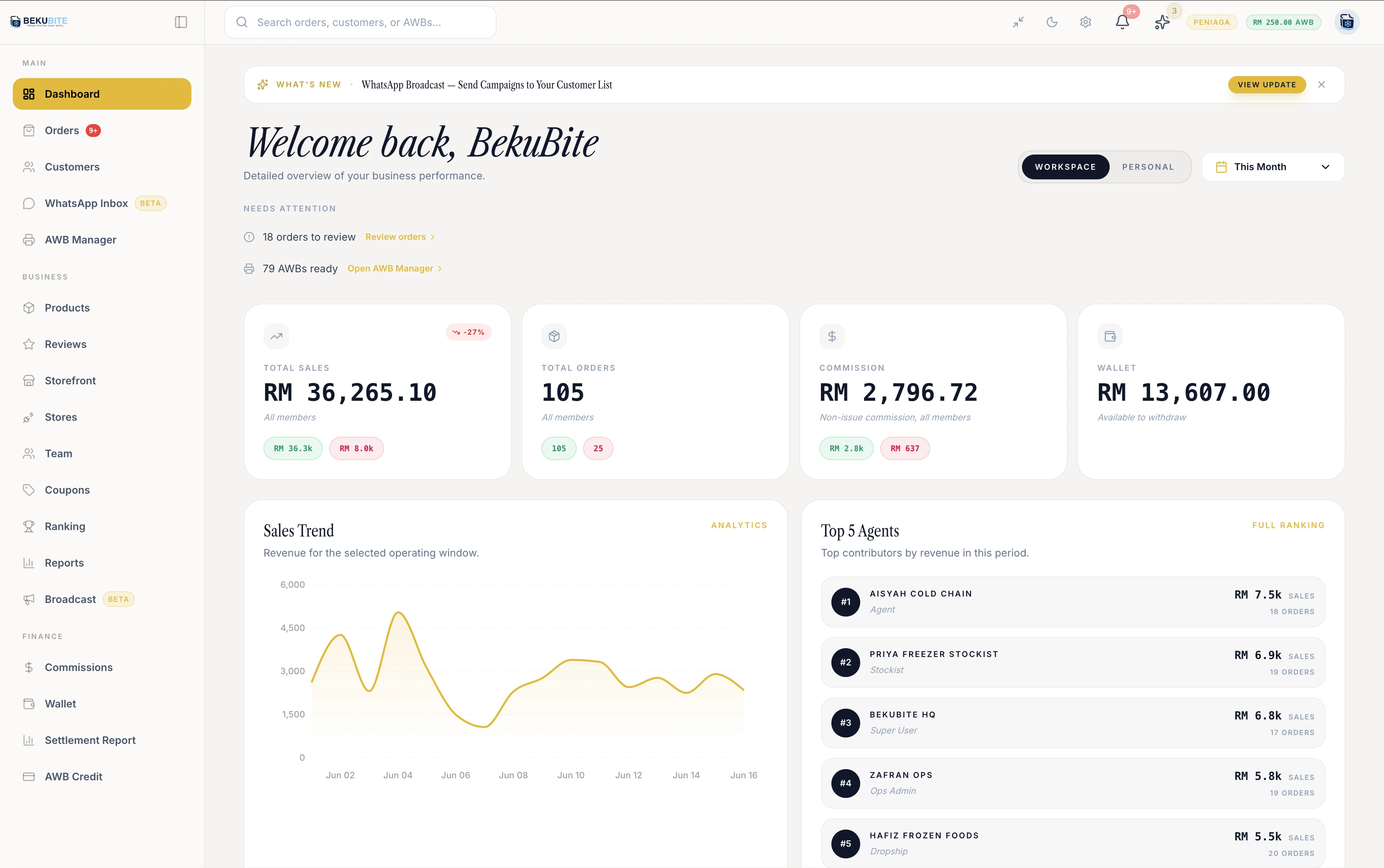Dismiss the What's New banner
1384x868 pixels.
click(1322, 84)
